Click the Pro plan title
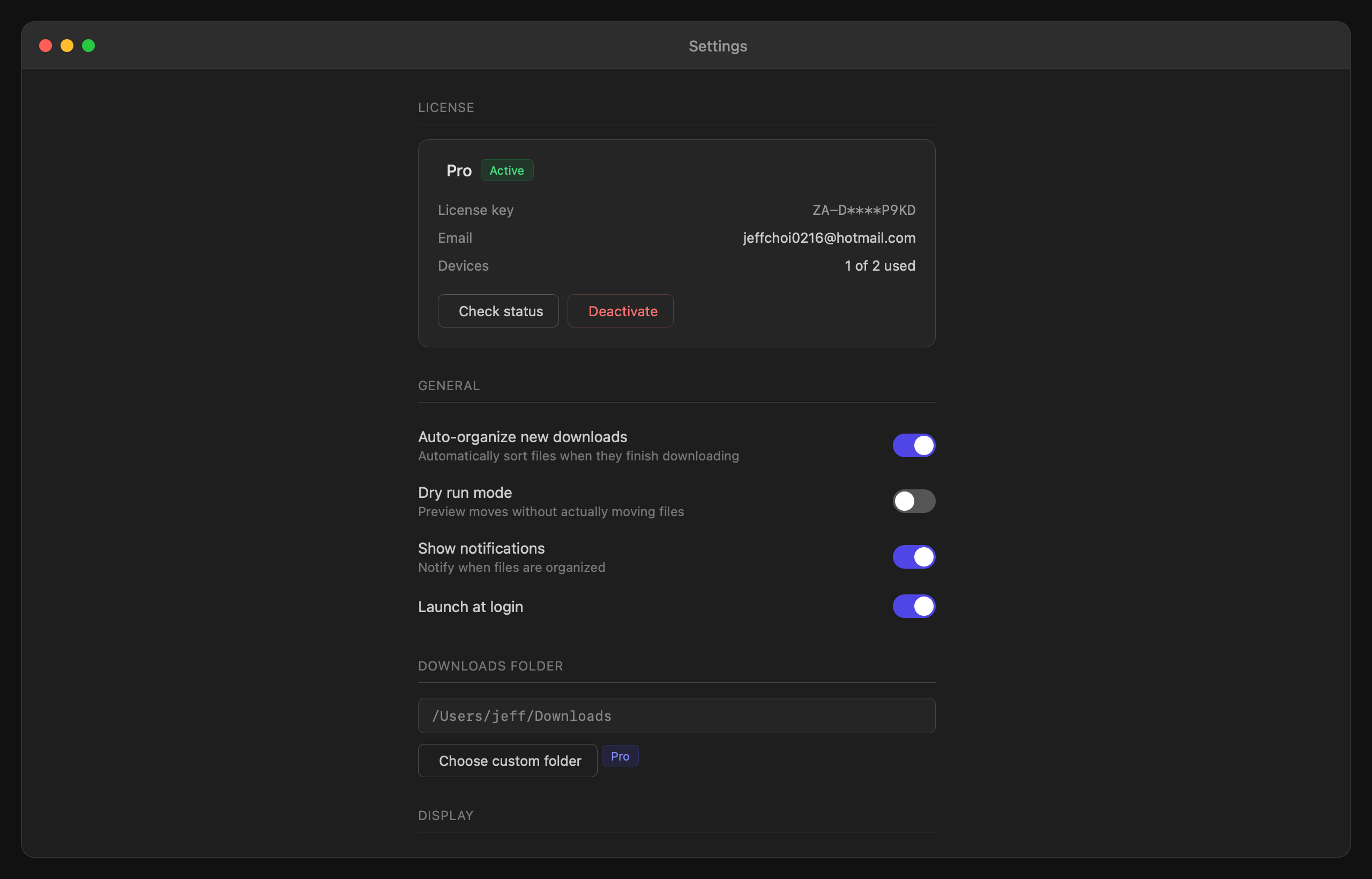Image resolution: width=1372 pixels, height=879 pixels. coord(459,170)
